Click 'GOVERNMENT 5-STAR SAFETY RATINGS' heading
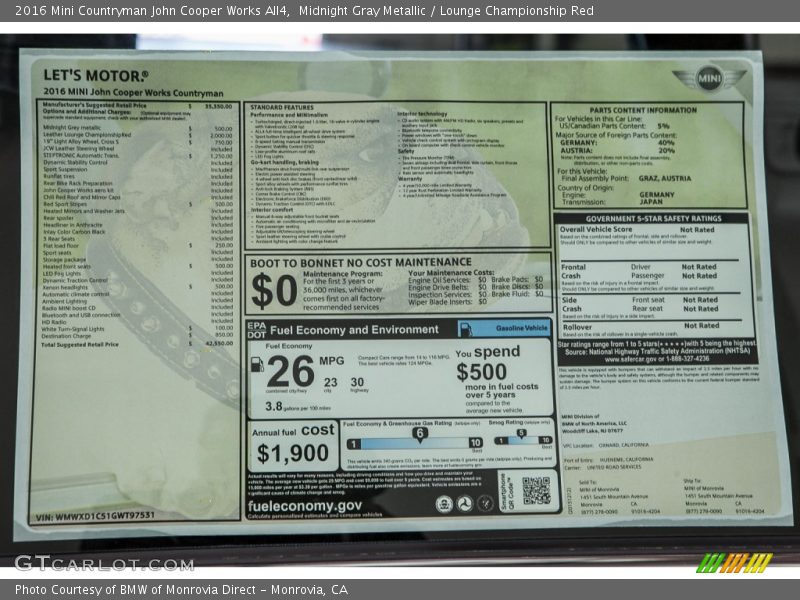Screen dimensions: 800x600 [654, 218]
